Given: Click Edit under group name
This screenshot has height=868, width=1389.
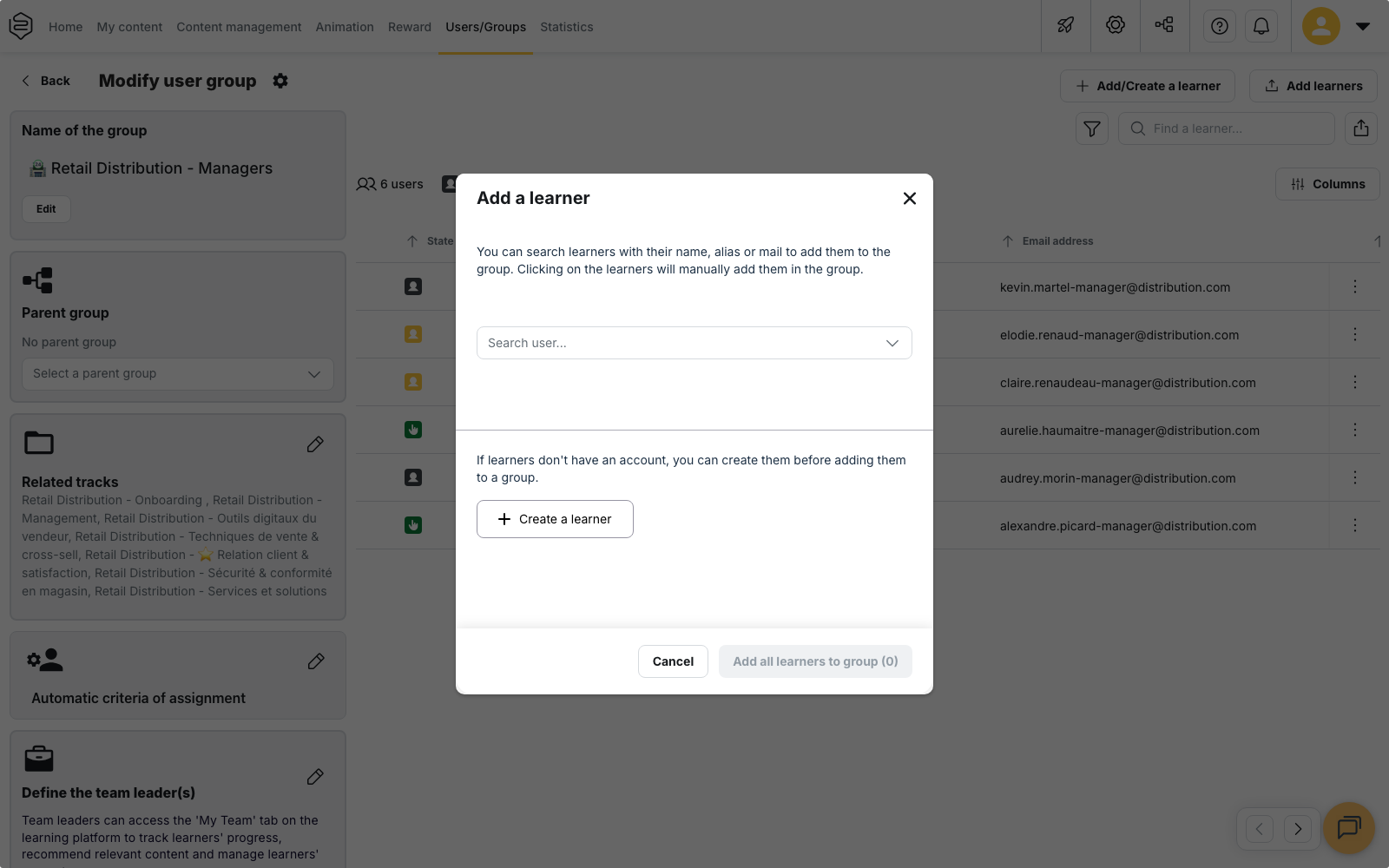Looking at the screenshot, I should coord(46,209).
